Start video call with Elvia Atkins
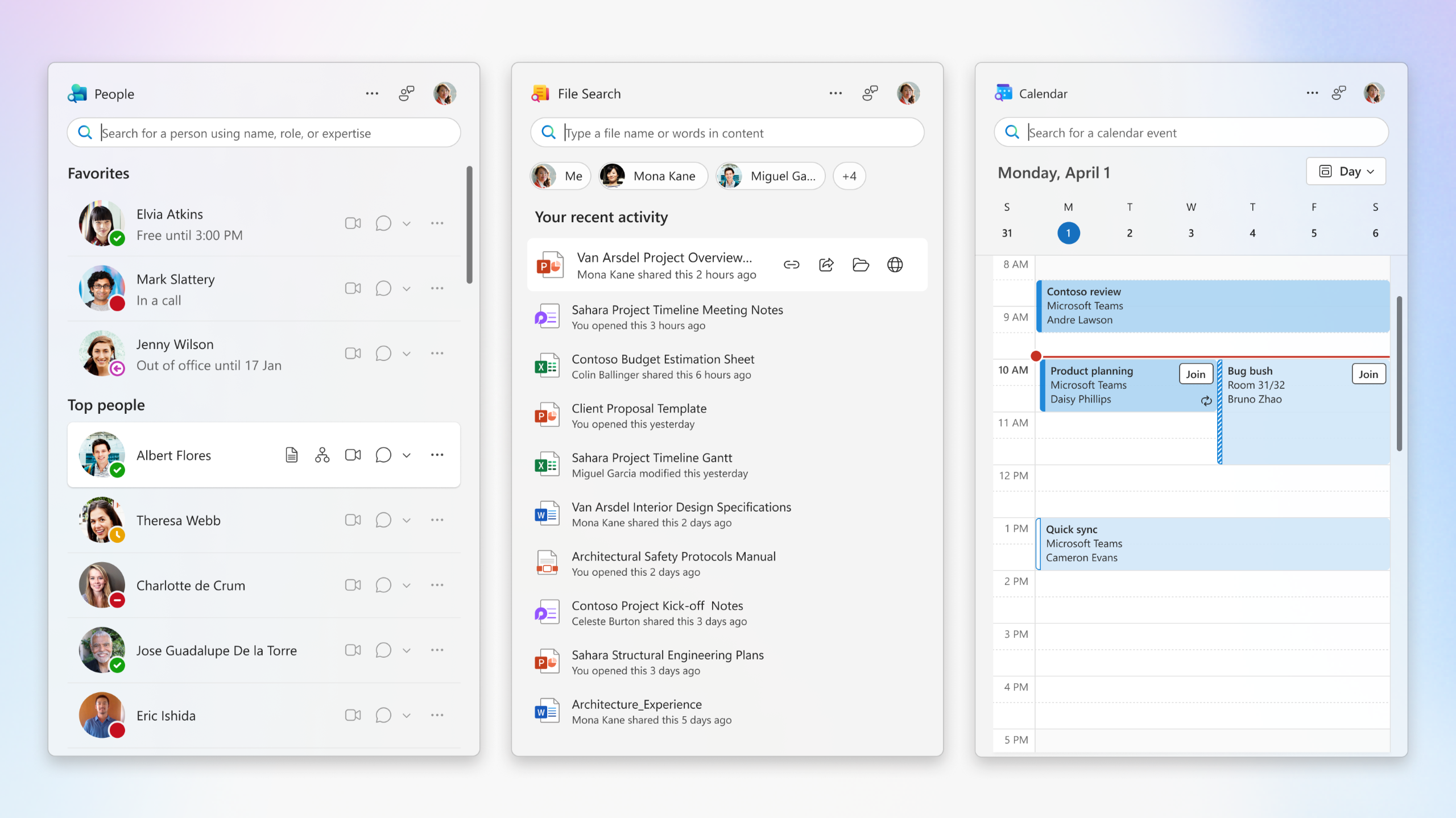Viewport: 1456px width, 818px height. pyautogui.click(x=353, y=223)
